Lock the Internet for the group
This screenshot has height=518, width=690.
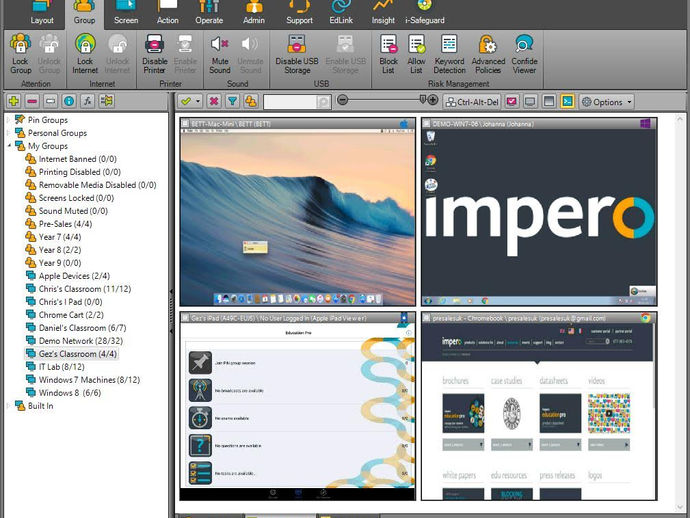pos(85,54)
